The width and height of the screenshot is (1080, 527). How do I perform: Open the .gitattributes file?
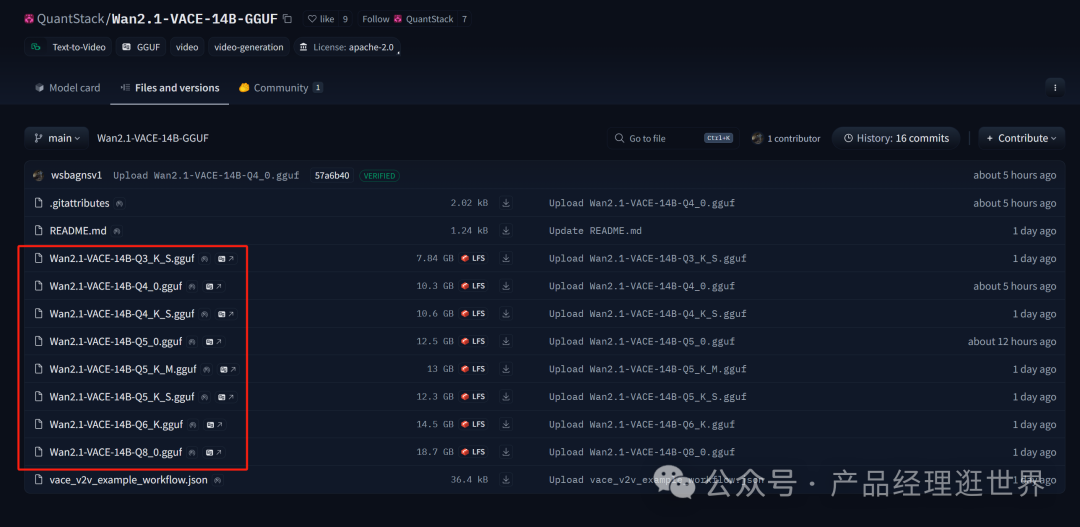(79, 203)
